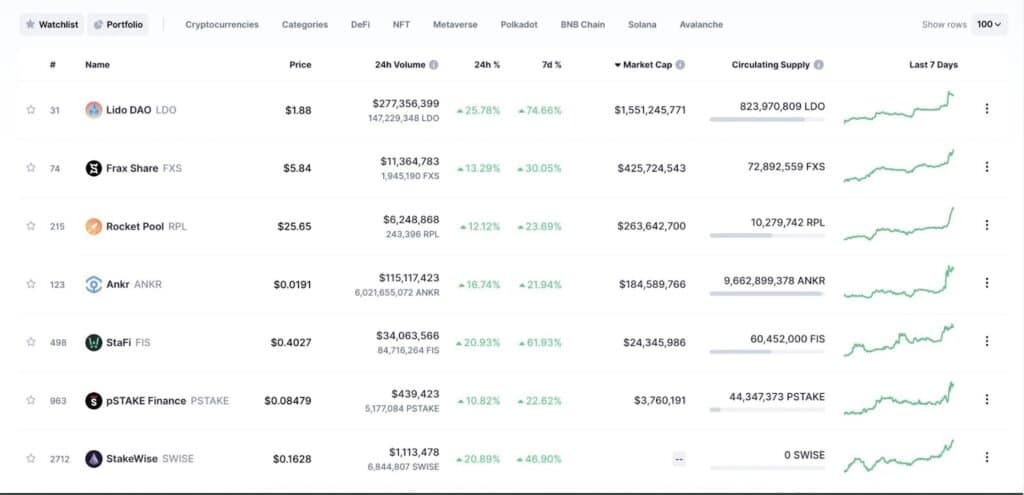
Task: Sort by 24h % column header
Action: coord(487,65)
